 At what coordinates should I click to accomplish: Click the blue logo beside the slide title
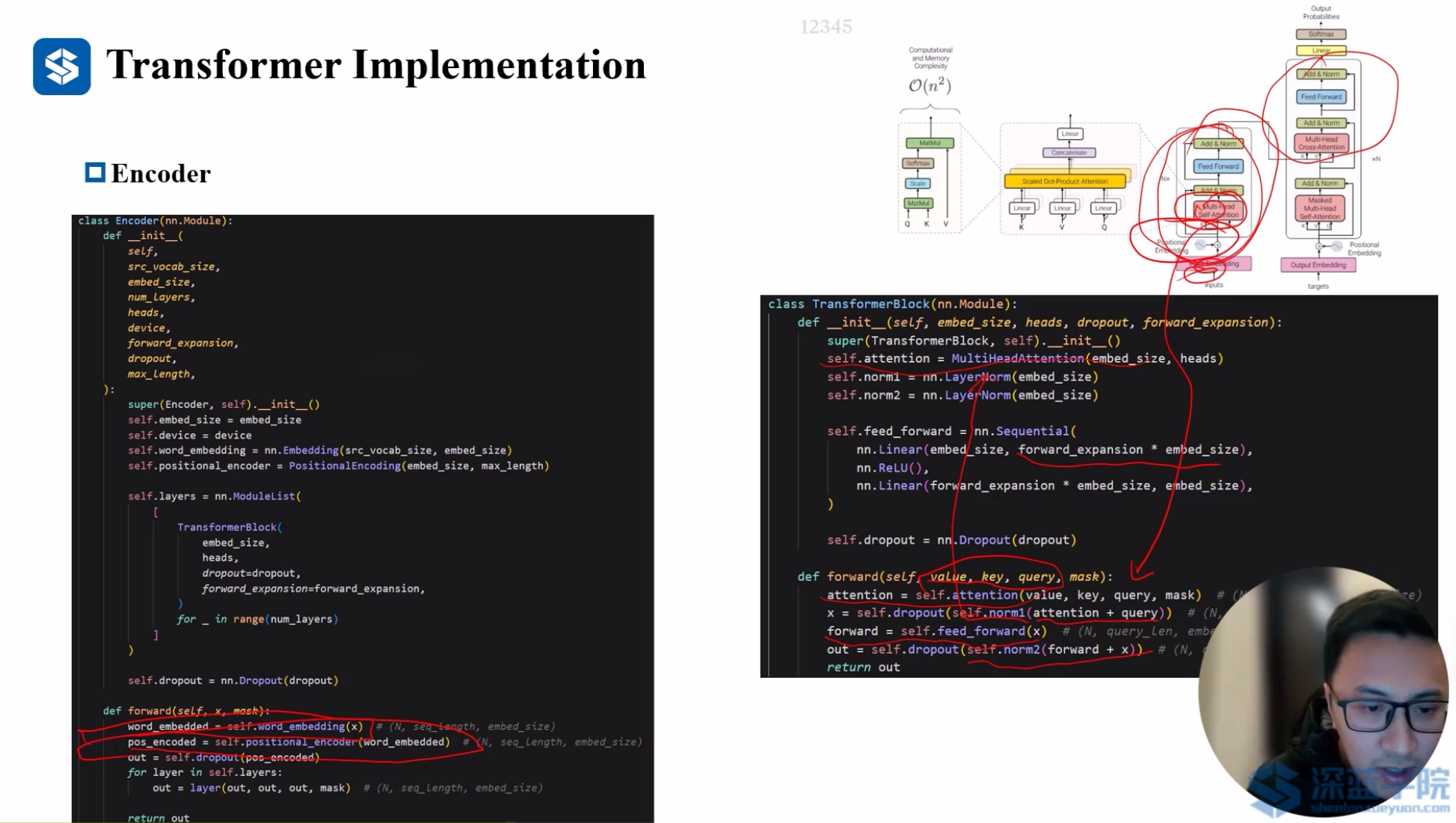[x=61, y=67]
